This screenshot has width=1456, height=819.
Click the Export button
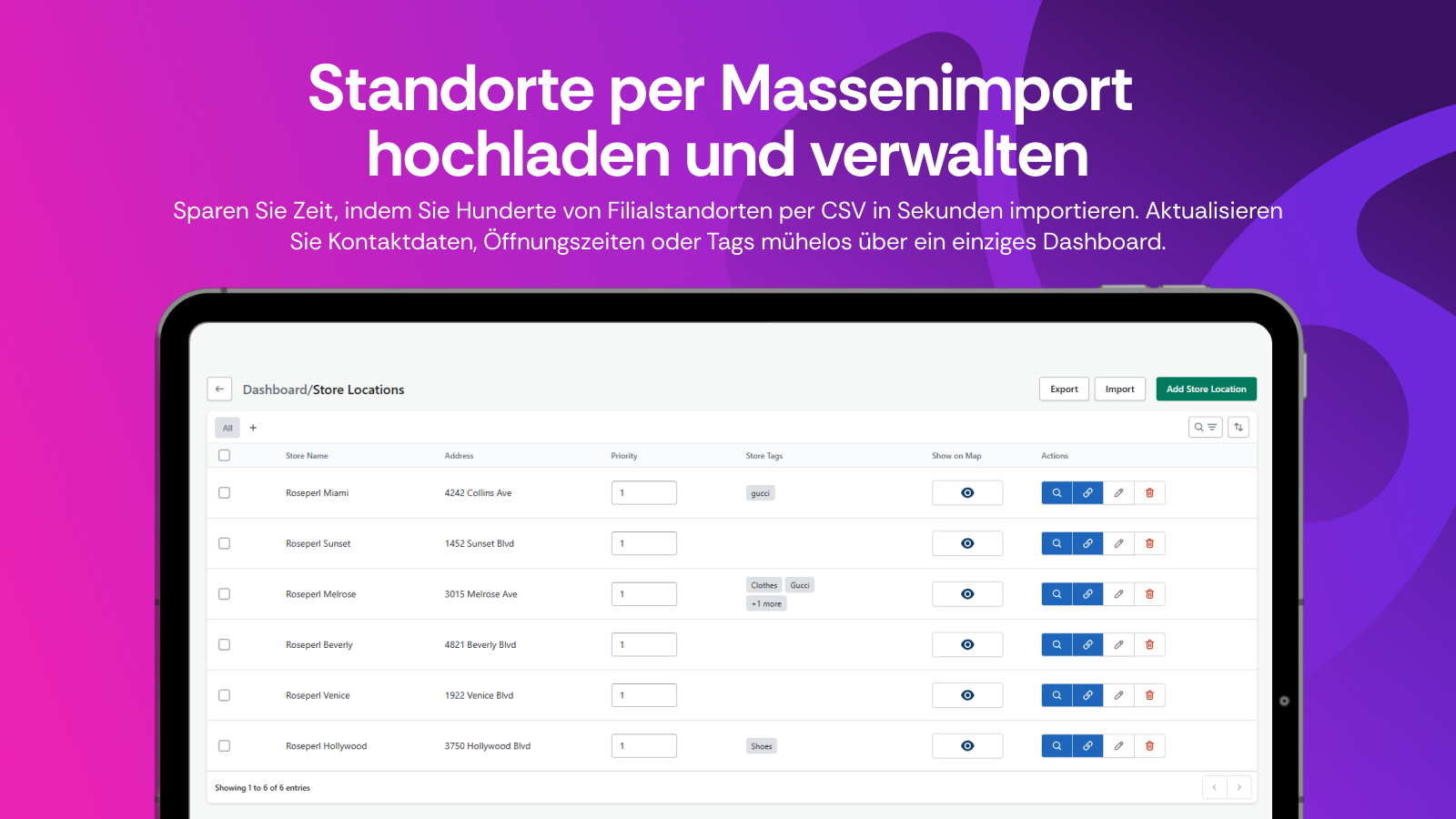tap(1064, 389)
